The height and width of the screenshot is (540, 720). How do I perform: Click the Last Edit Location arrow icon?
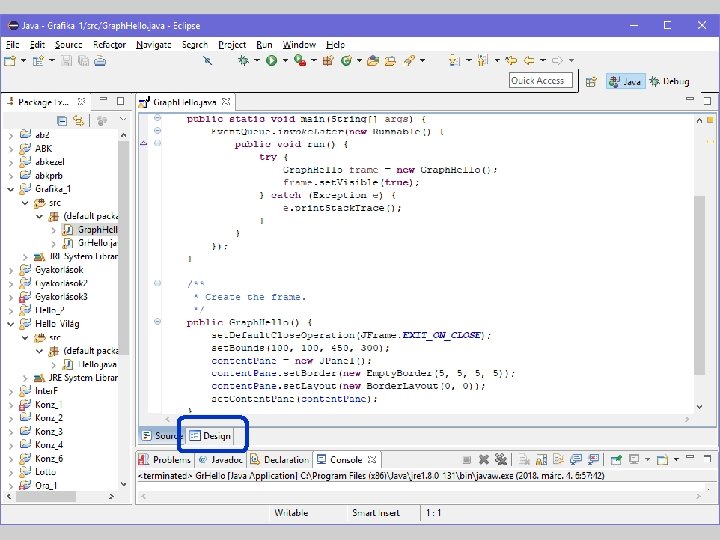click(511, 60)
